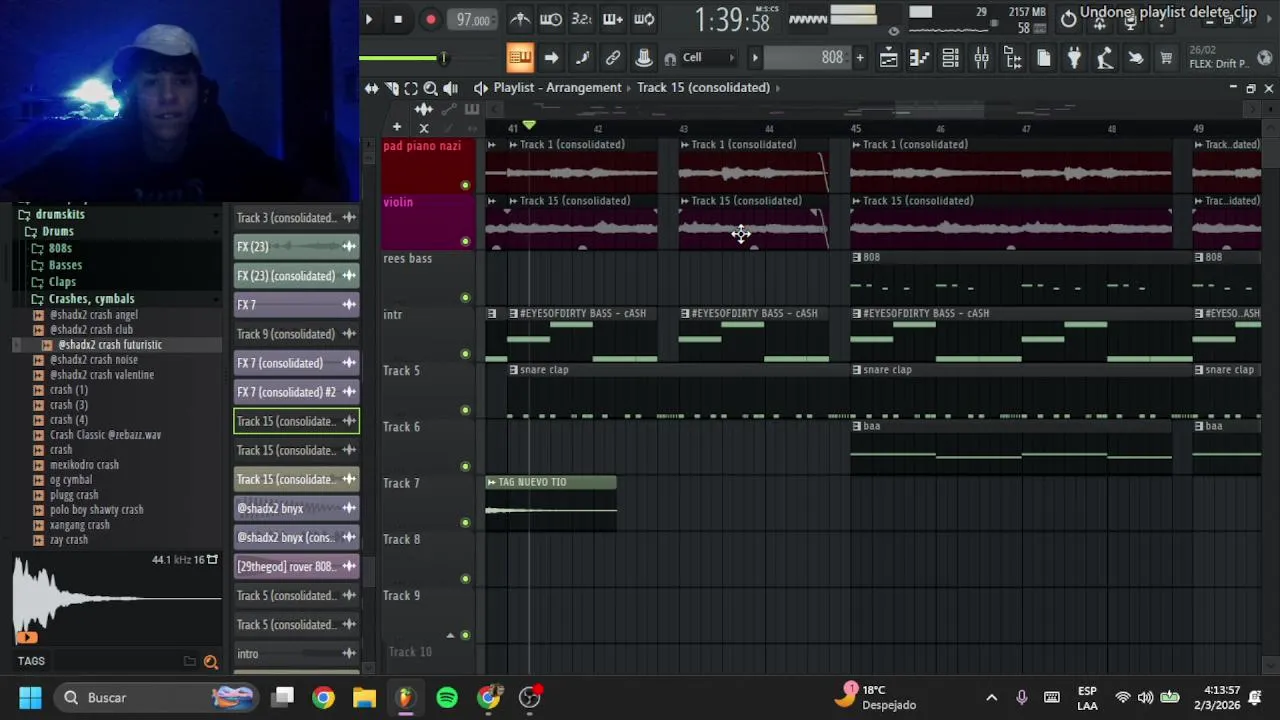Open the project/files picker icon

(1043, 58)
